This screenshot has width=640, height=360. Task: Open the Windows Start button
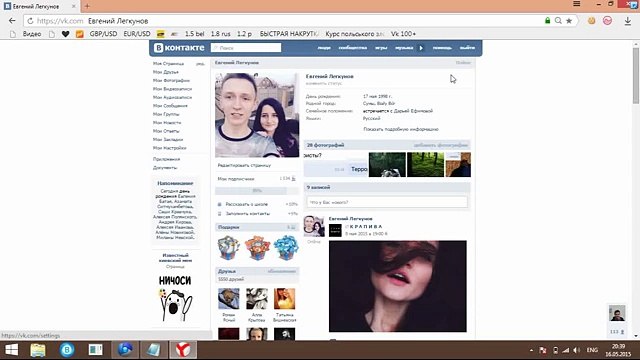click(11, 350)
